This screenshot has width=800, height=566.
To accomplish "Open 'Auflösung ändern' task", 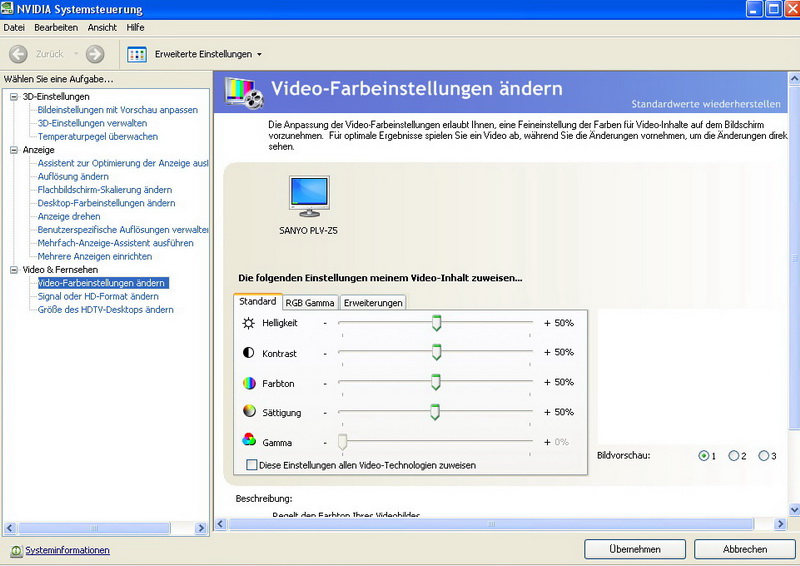I will tap(73, 176).
